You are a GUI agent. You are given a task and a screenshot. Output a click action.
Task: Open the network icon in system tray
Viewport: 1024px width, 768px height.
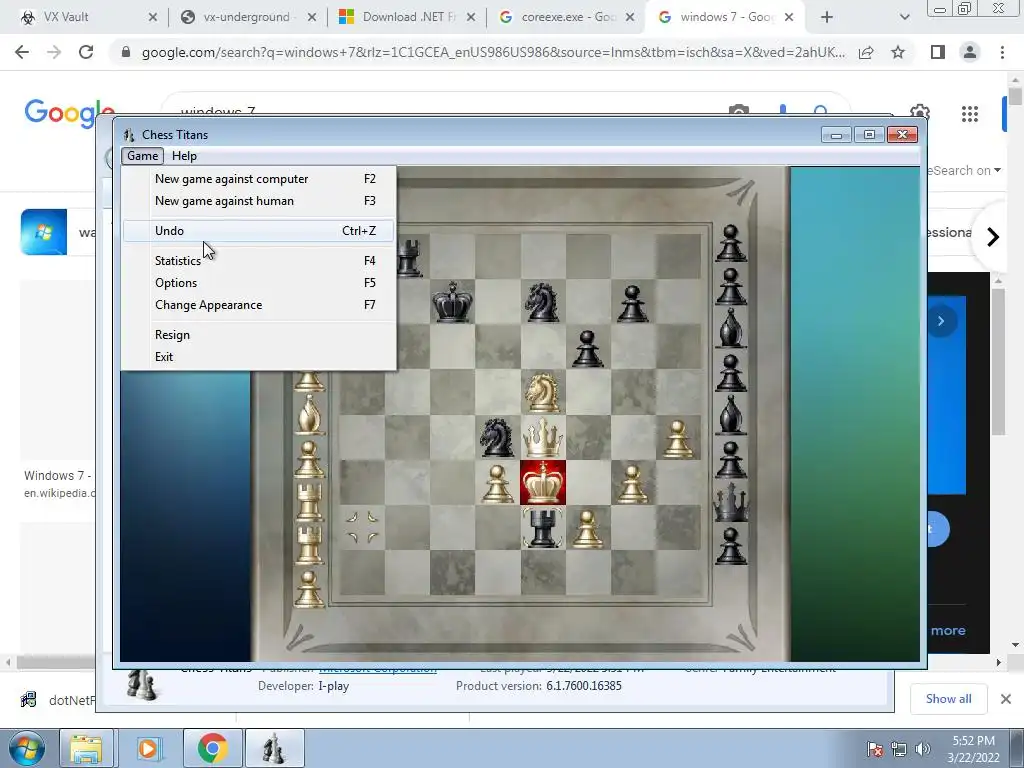coord(899,749)
